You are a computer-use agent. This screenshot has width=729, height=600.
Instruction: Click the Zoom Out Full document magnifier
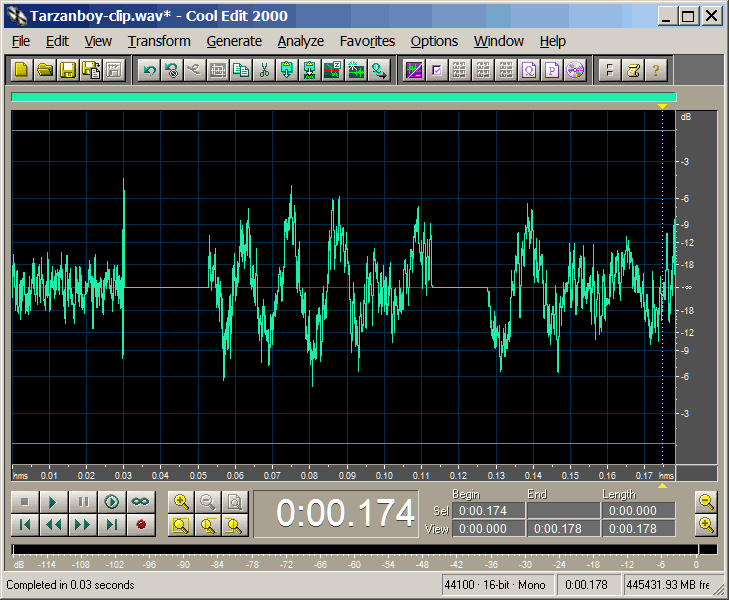[x=235, y=502]
